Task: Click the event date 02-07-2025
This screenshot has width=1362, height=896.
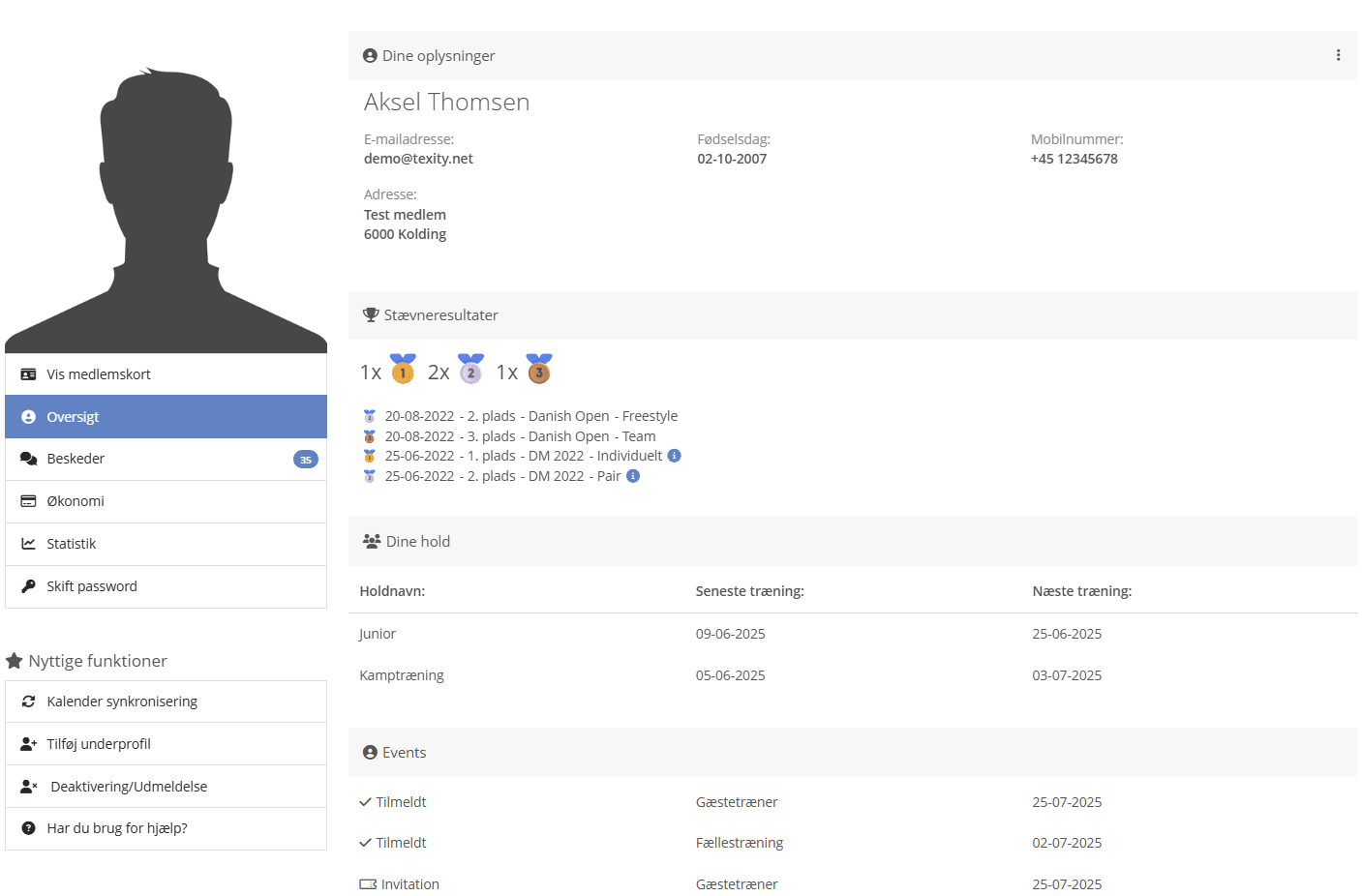Action: click(x=1067, y=843)
